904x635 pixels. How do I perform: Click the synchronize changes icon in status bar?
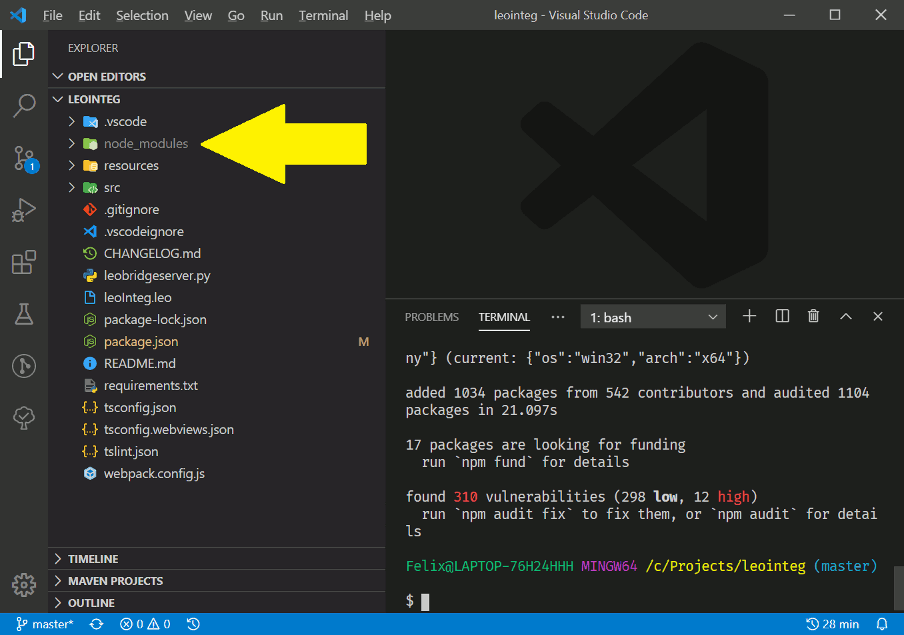tap(96, 624)
